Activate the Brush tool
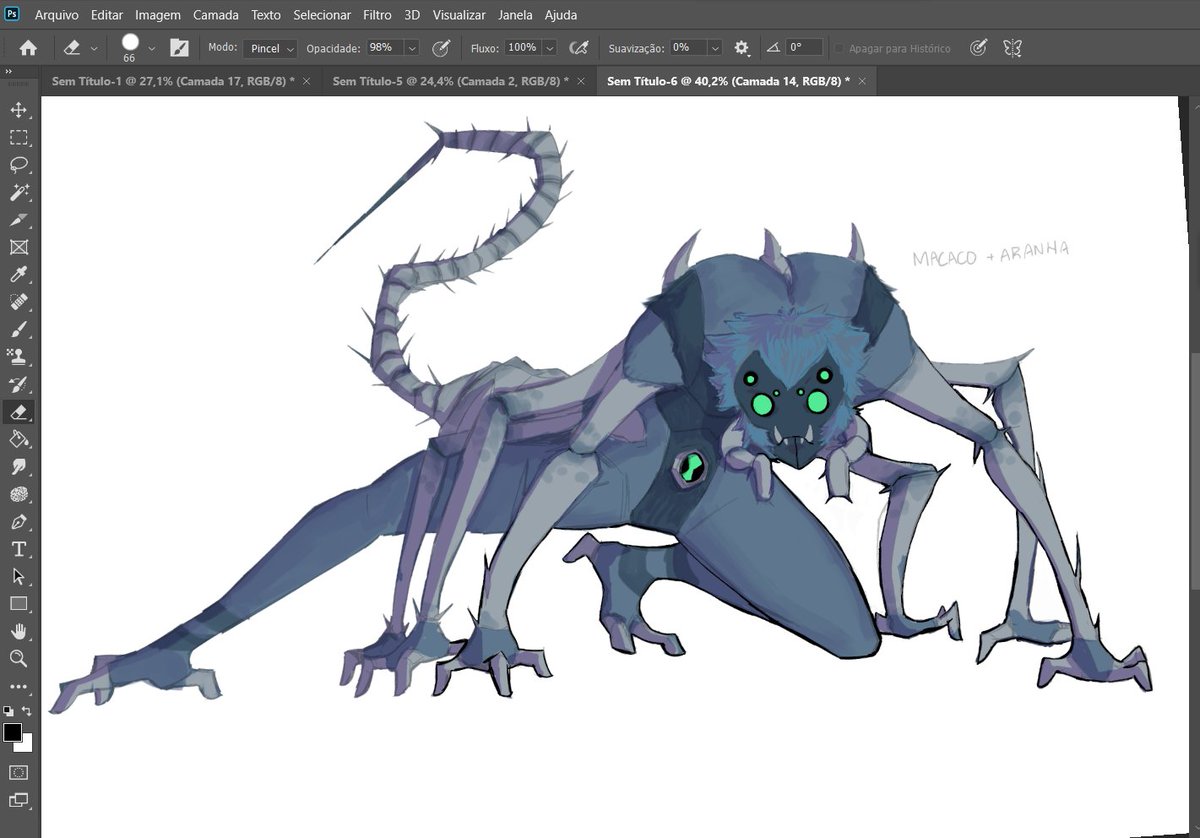The image size is (1200, 838). (18, 329)
